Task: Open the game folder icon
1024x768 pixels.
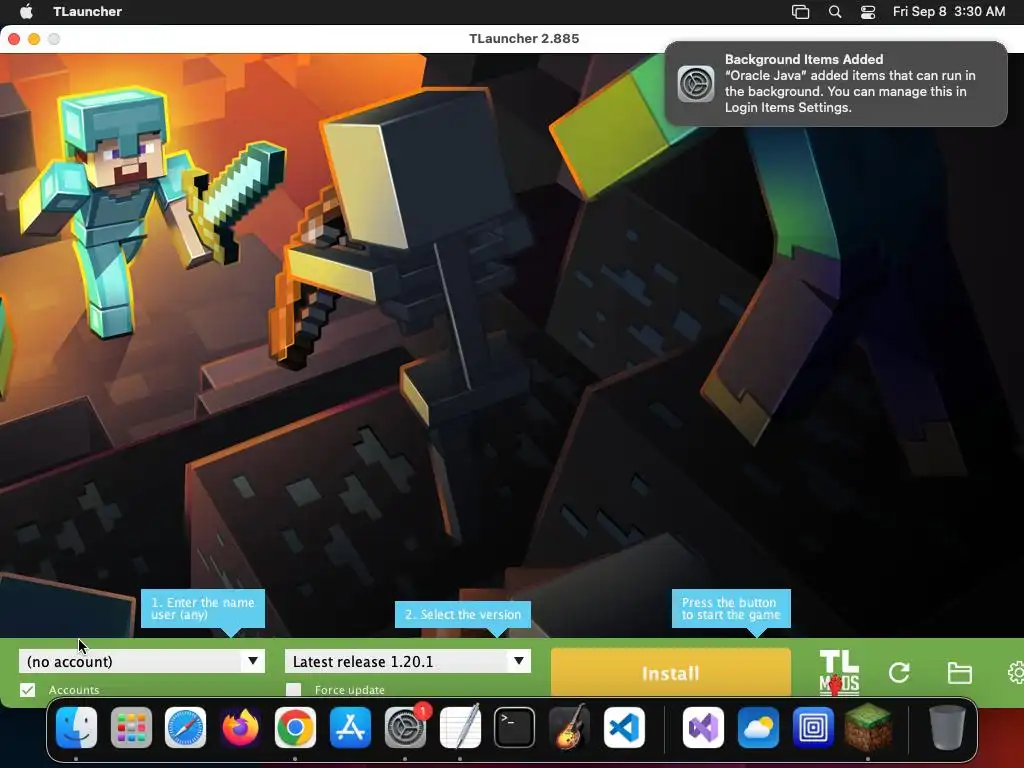Action: pyautogui.click(x=959, y=673)
